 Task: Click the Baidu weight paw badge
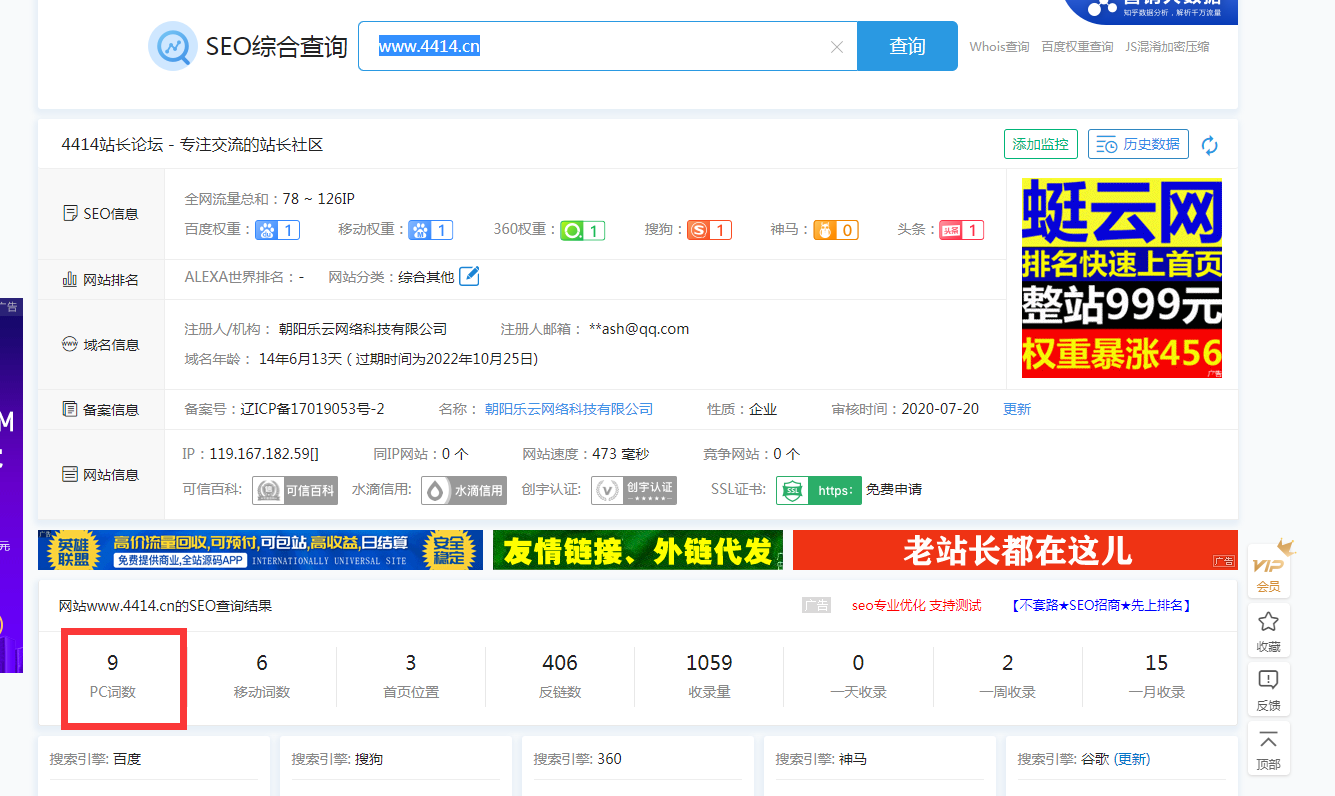[277, 230]
